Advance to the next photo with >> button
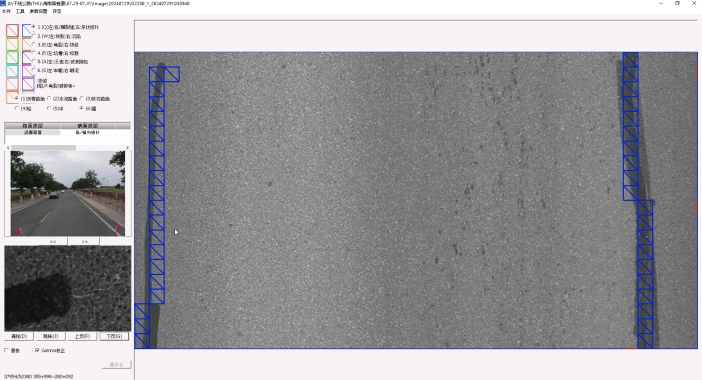This screenshot has width=702, height=380. point(84,242)
